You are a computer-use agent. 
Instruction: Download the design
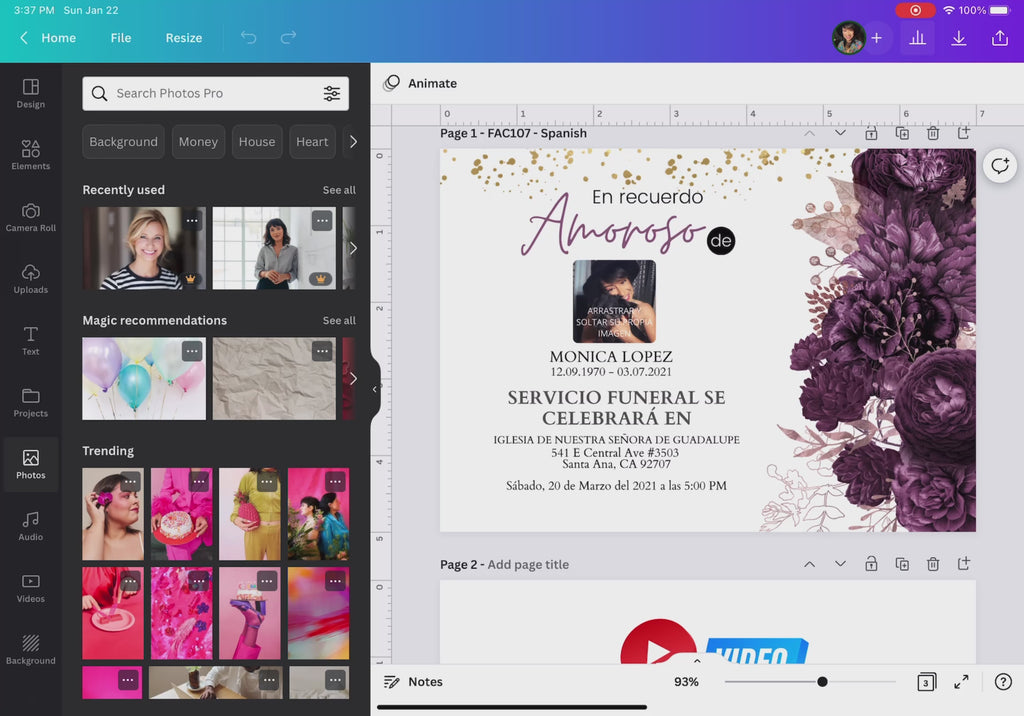point(958,38)
